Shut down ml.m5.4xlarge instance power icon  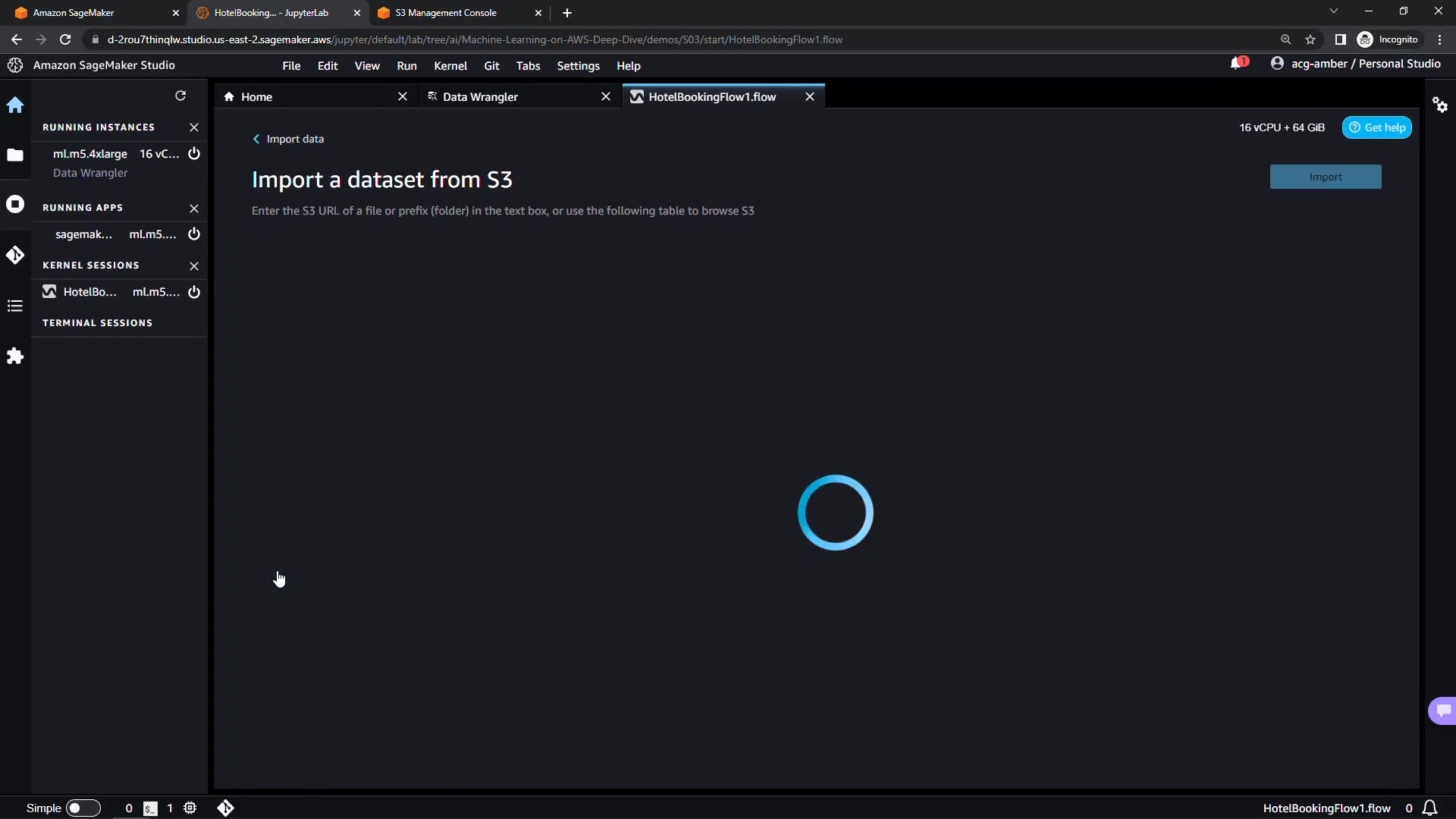(194, 154)
